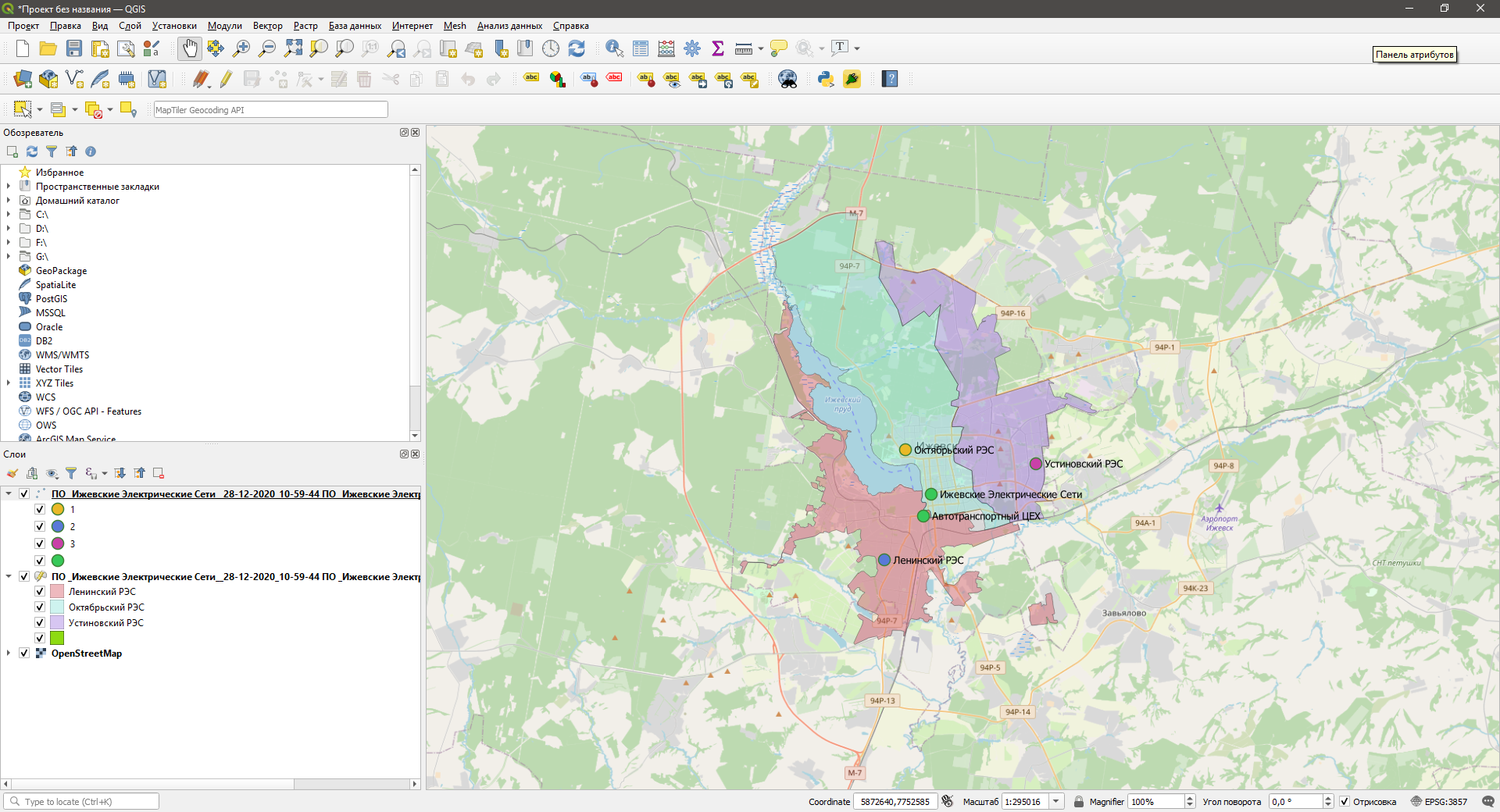
Task: Open the Анализ данных menu
Action: [509, 26]
